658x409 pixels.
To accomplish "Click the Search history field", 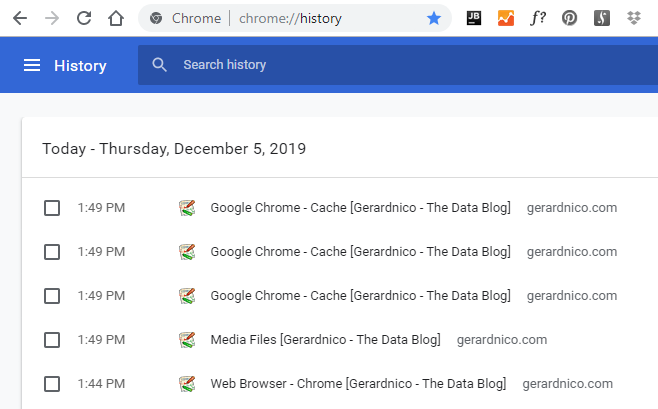I will click(400, 65).
